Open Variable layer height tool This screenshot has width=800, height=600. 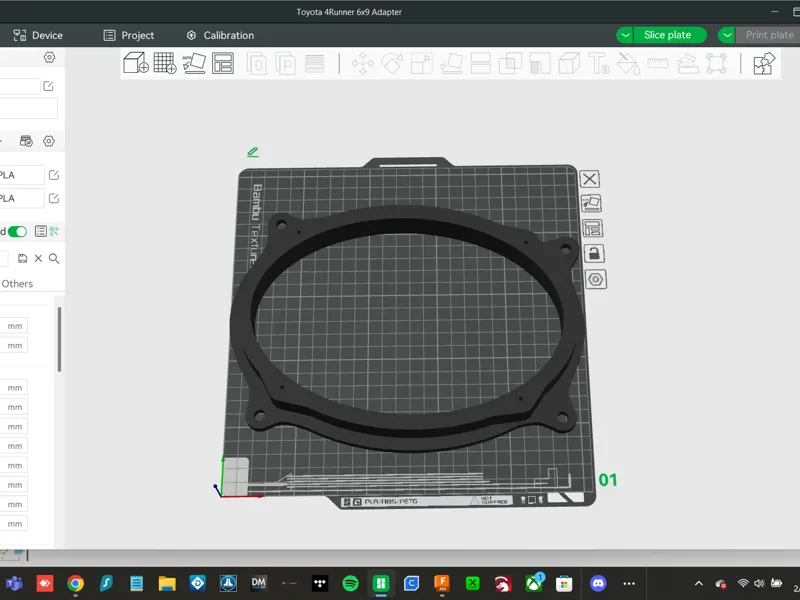(x=314, y=64)
